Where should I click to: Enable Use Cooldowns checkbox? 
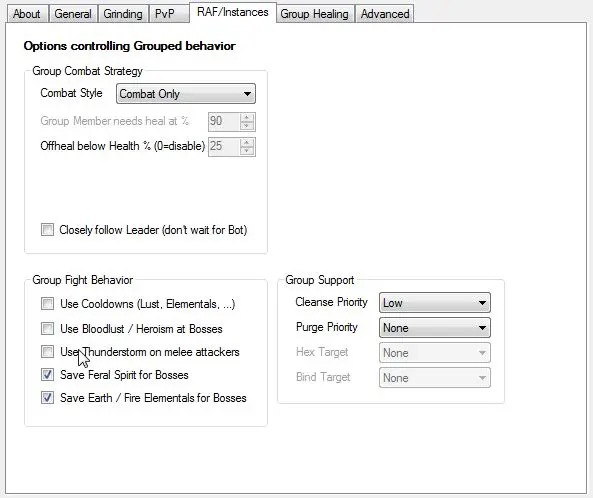[x=47, y=304]
